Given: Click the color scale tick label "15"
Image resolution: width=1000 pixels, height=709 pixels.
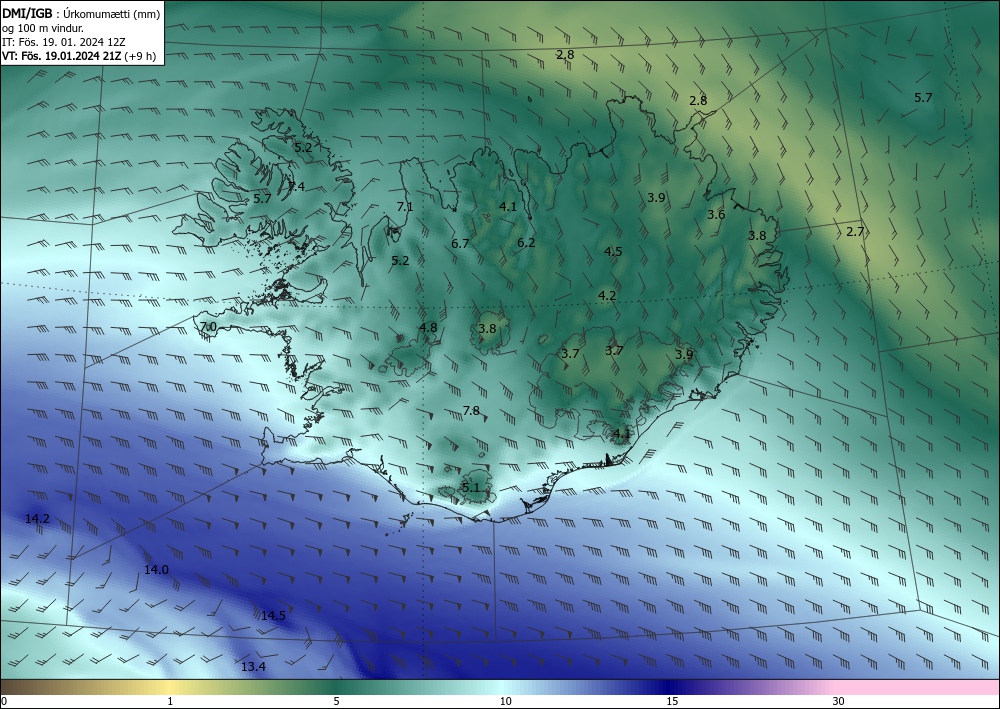Looking at the screenshot, I should click(672, 701).
